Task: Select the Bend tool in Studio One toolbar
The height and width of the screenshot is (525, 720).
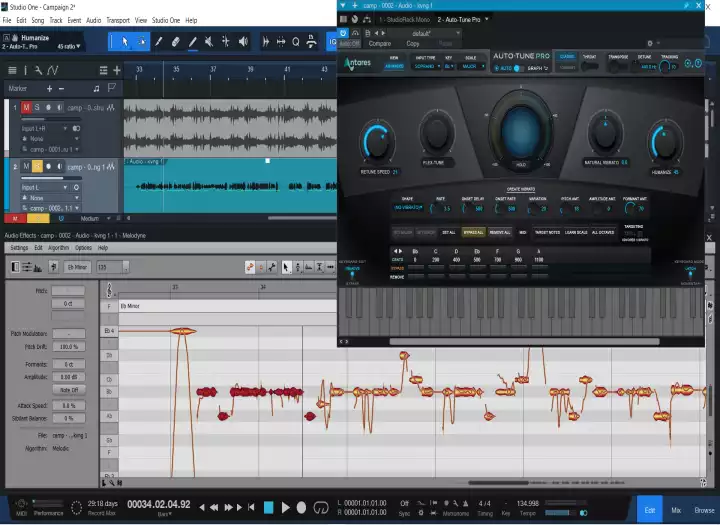Action: 226,42
